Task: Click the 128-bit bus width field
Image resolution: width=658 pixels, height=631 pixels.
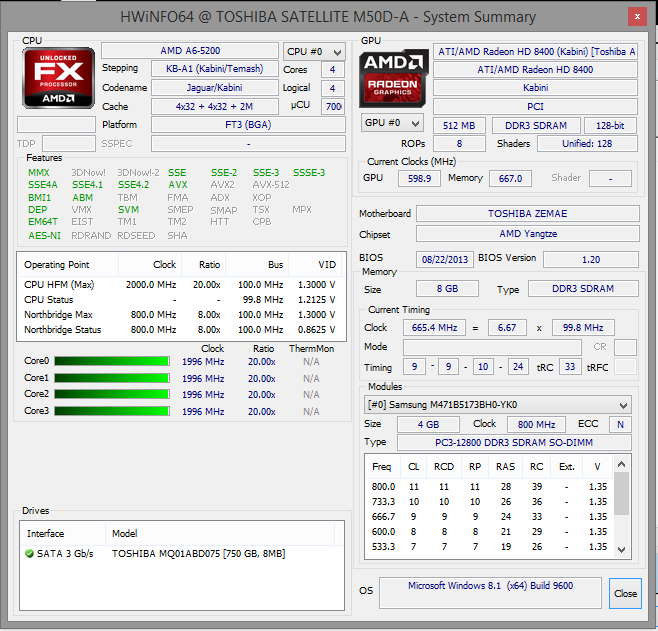Action: tap(610, 125)
